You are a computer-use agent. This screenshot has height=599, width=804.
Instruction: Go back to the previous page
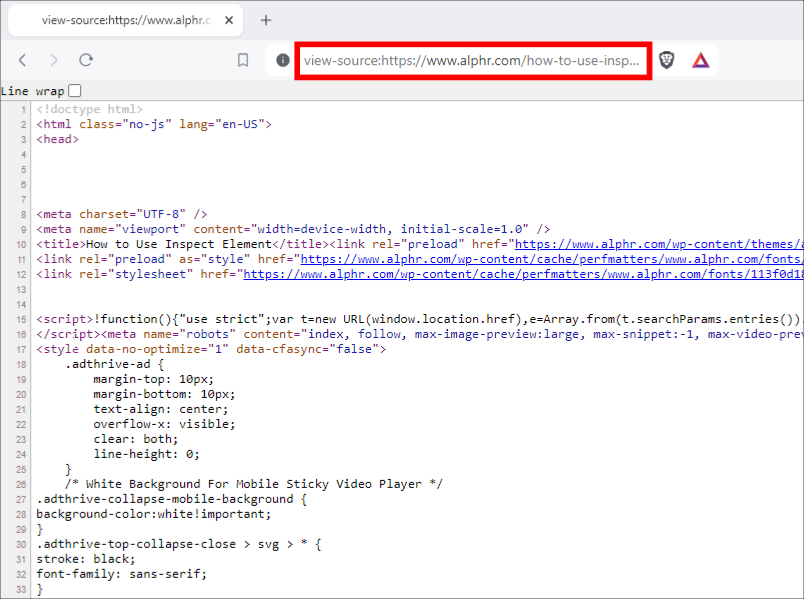click(22, 60)
